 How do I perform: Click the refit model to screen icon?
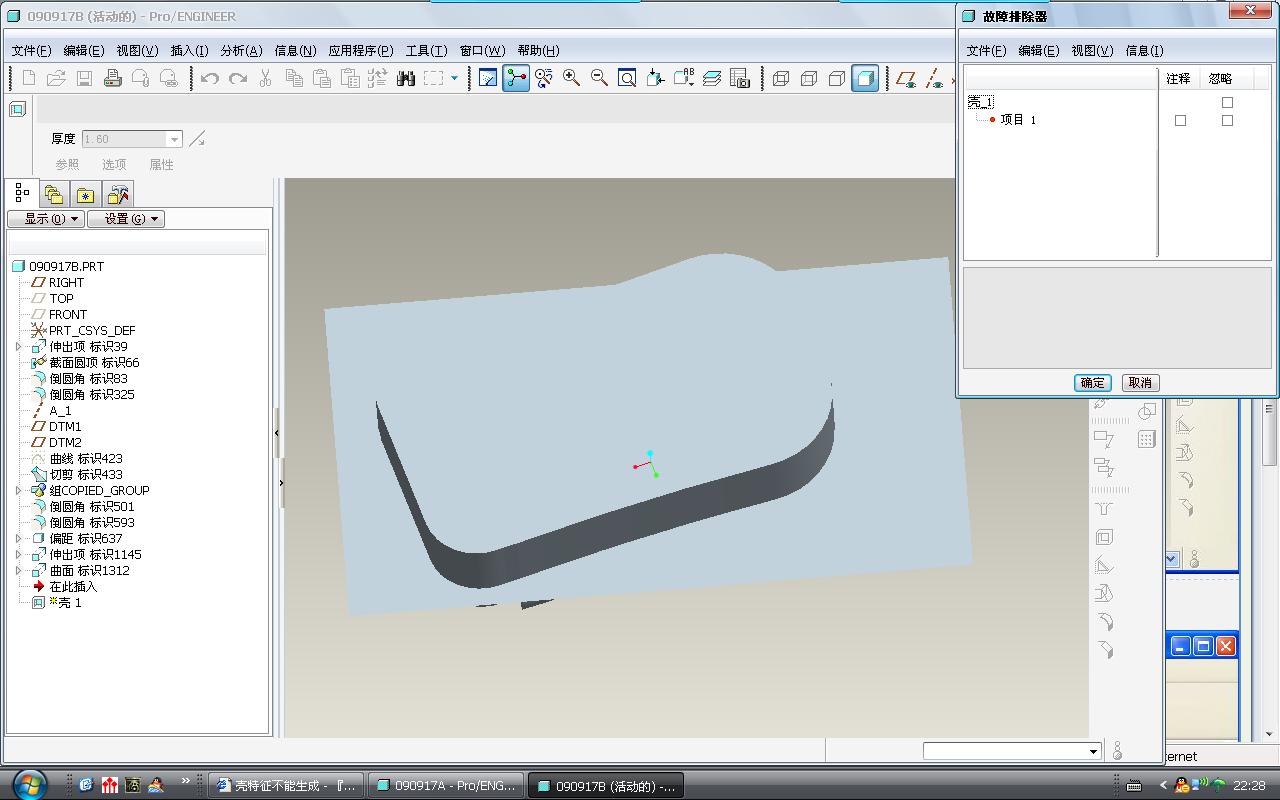pos(628,78)
